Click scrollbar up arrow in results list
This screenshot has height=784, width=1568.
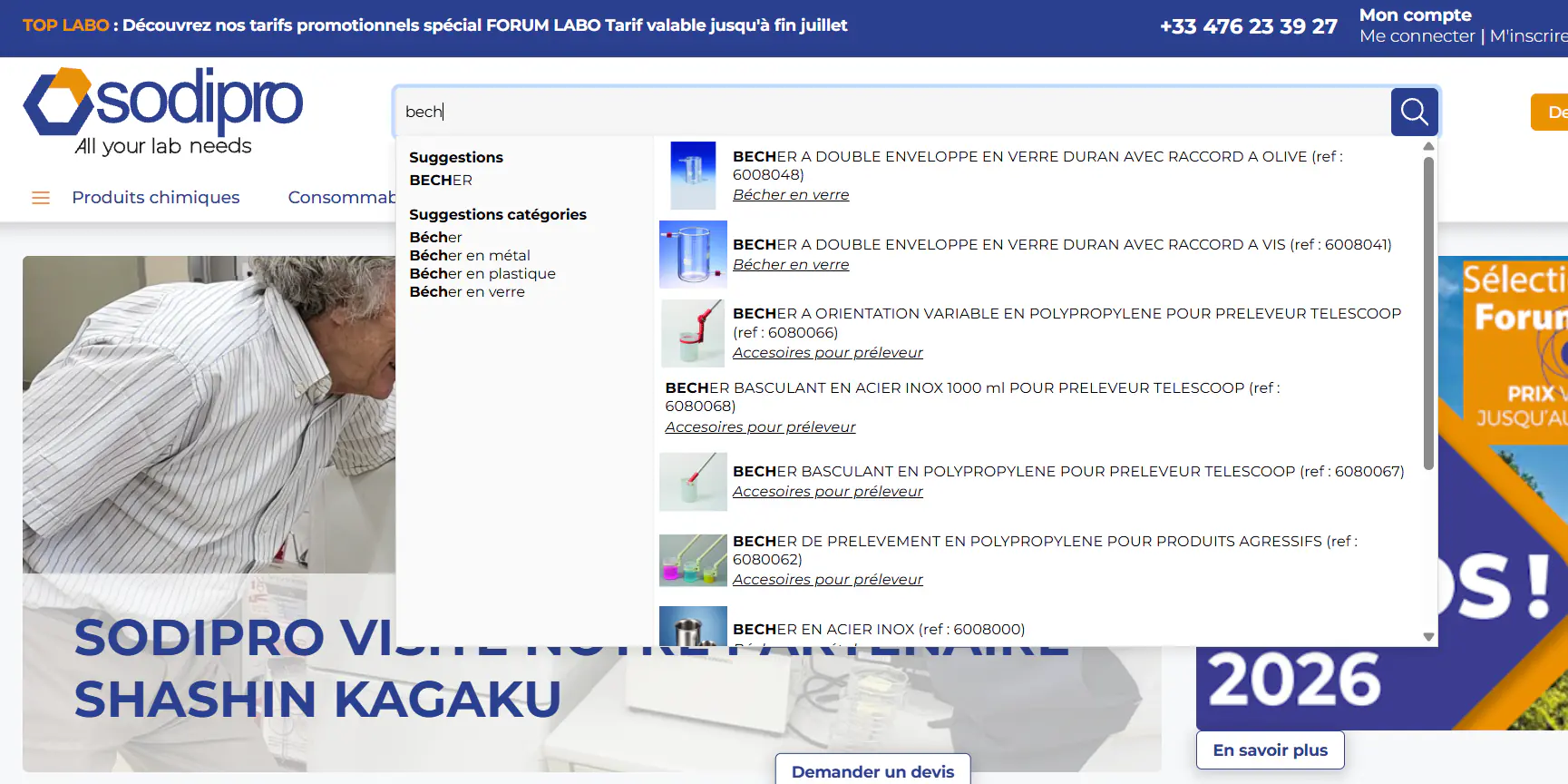[1428, 146]
